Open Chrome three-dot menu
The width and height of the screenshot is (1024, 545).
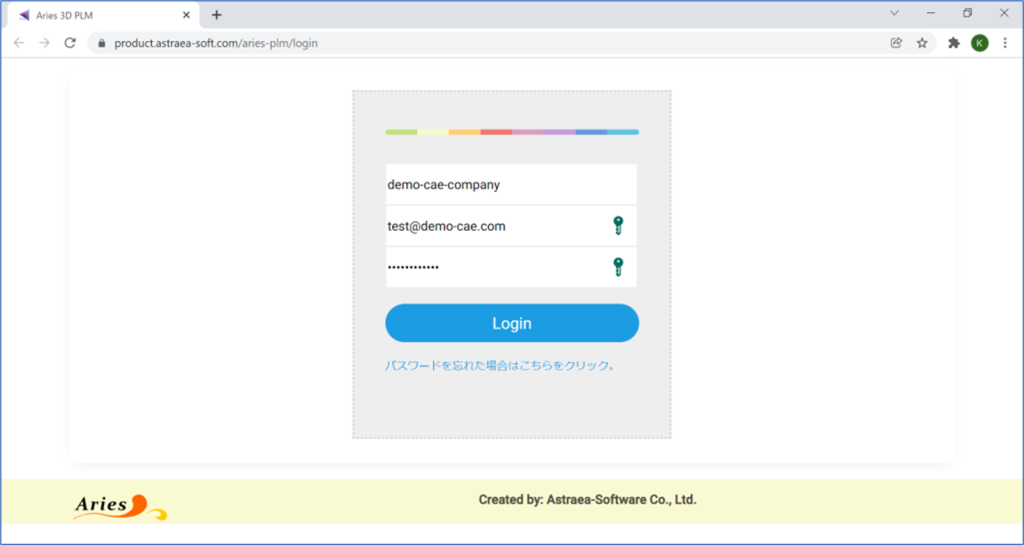coord(1005,43)
